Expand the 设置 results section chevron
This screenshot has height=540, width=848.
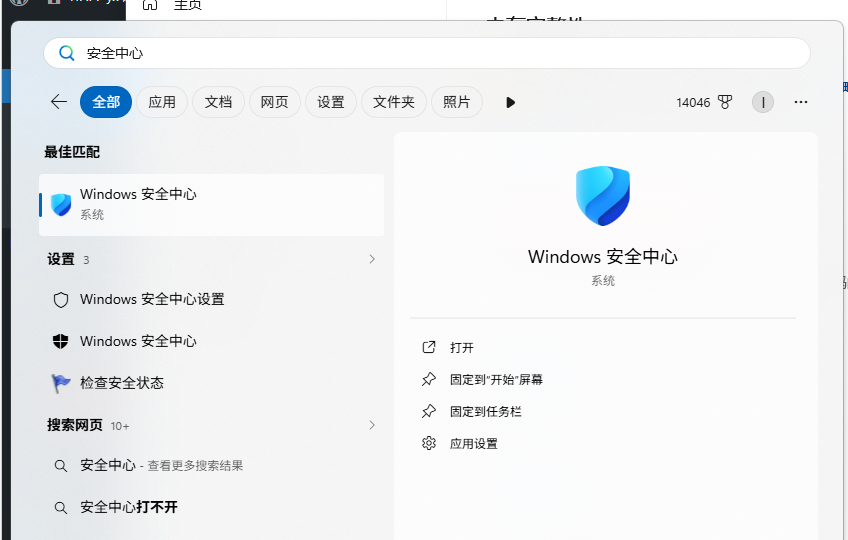pyautogui.click(x=372, y=259)
